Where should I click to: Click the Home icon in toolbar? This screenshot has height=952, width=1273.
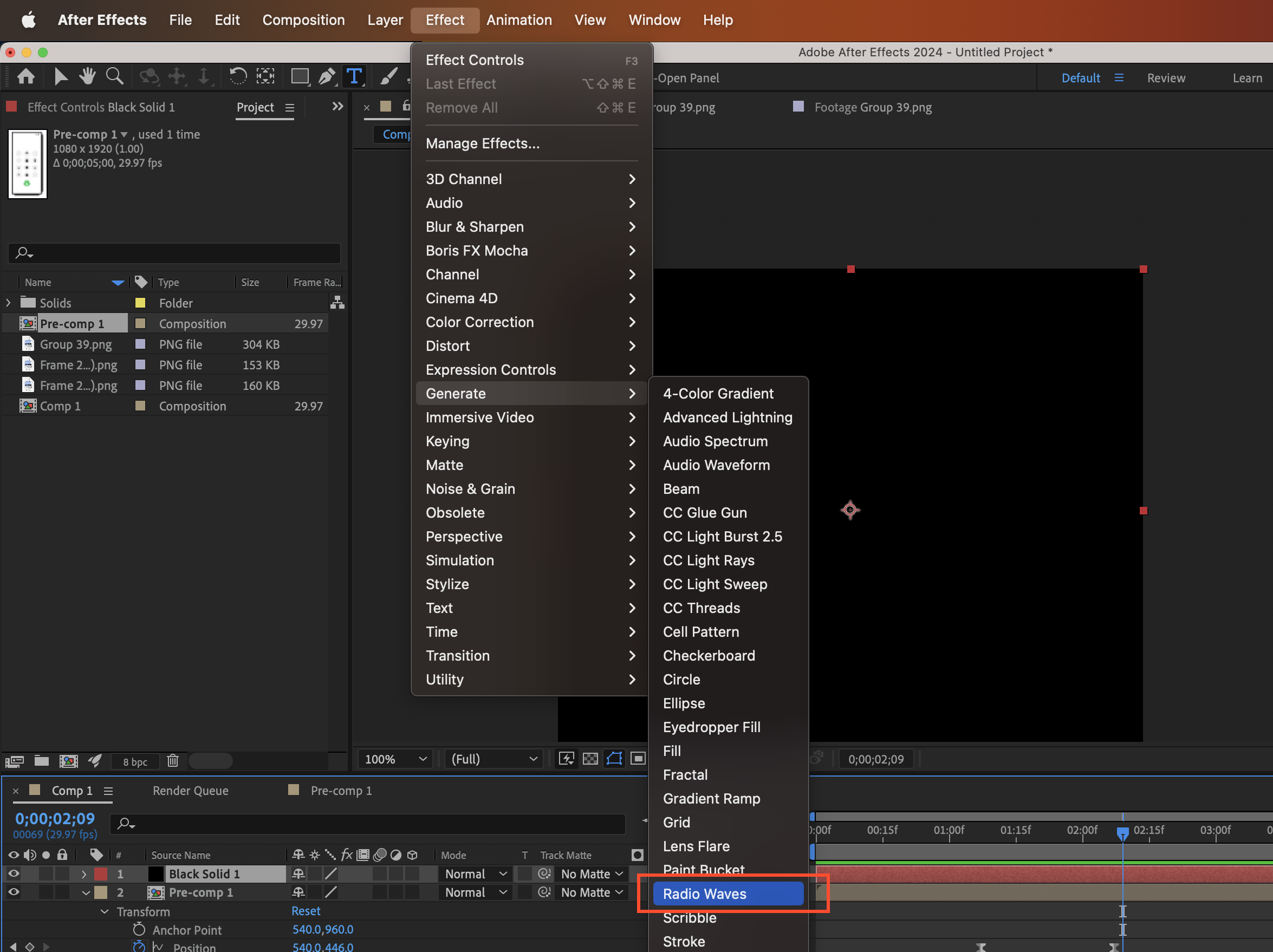pyautogui.click(x=26, y=76)
